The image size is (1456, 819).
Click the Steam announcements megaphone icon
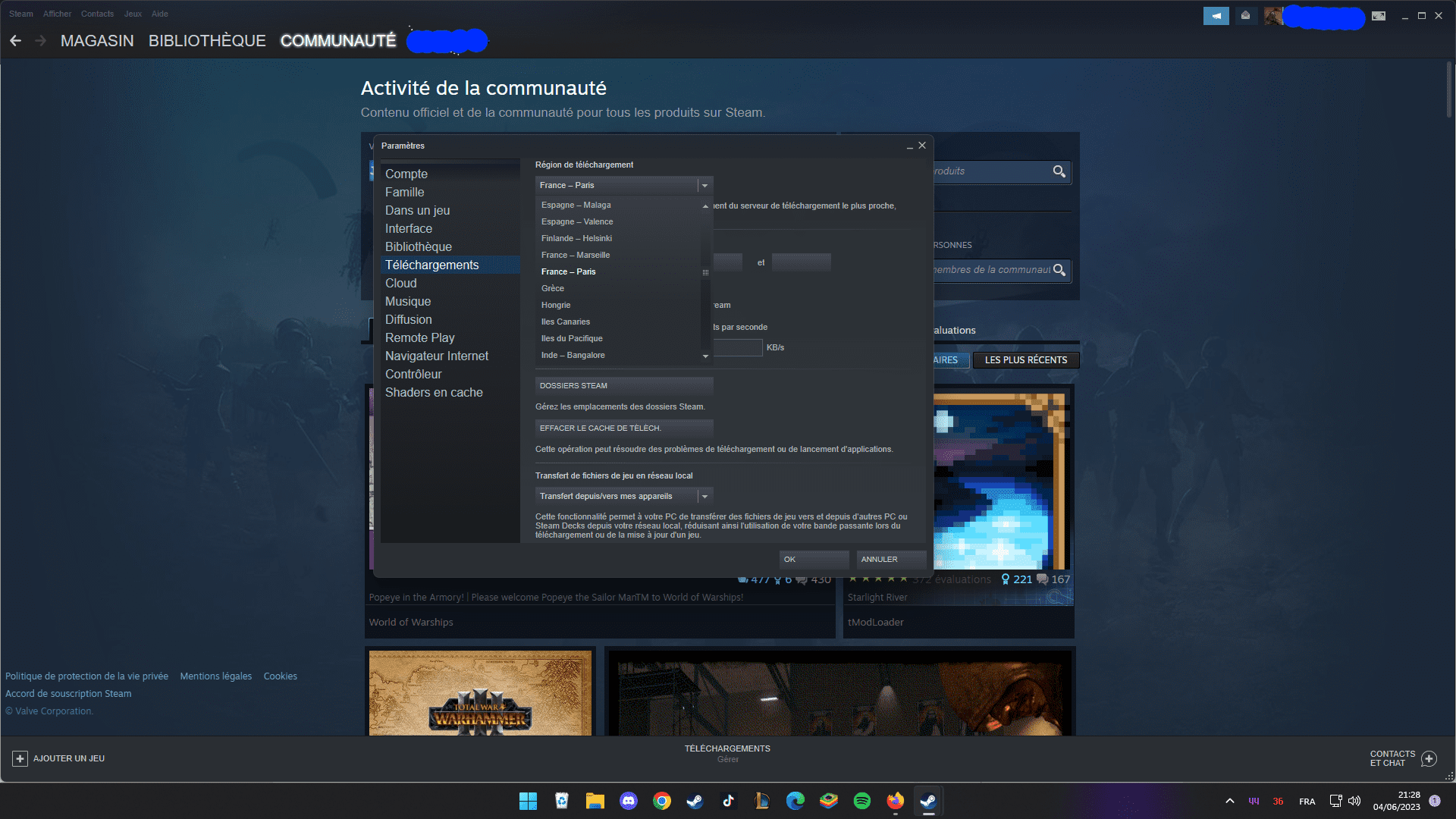point(1216,15)
